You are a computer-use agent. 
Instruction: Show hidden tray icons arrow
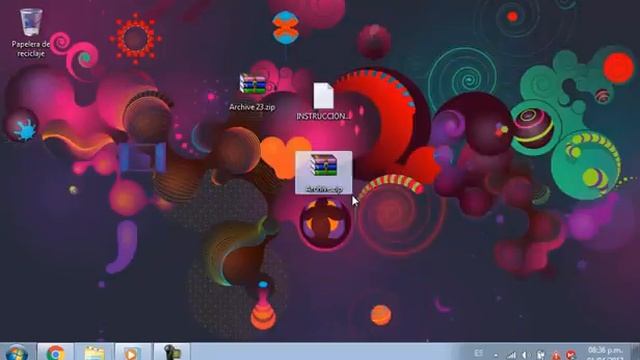(496, 356)
